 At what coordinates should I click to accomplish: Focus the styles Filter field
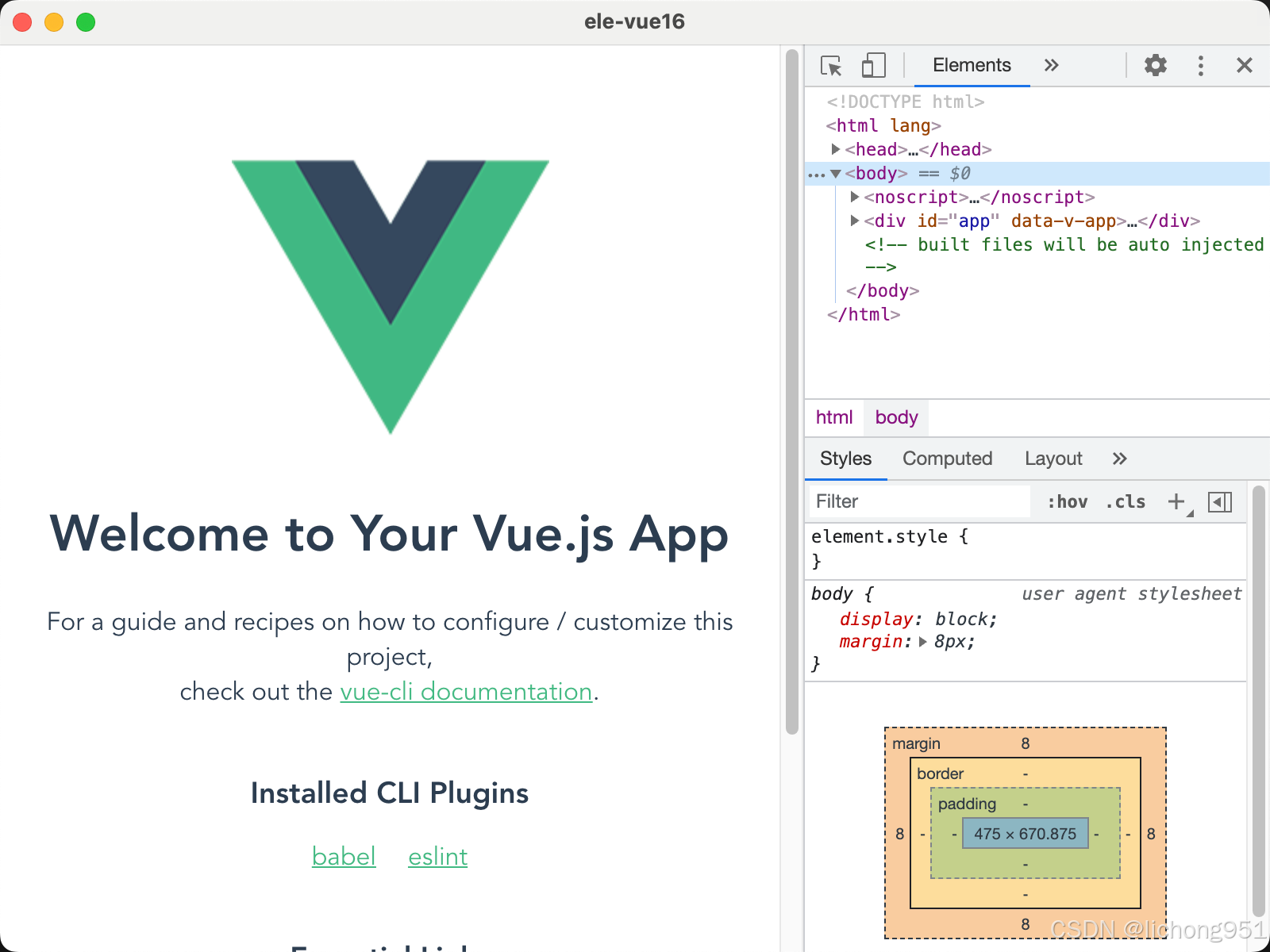[919, 501]
